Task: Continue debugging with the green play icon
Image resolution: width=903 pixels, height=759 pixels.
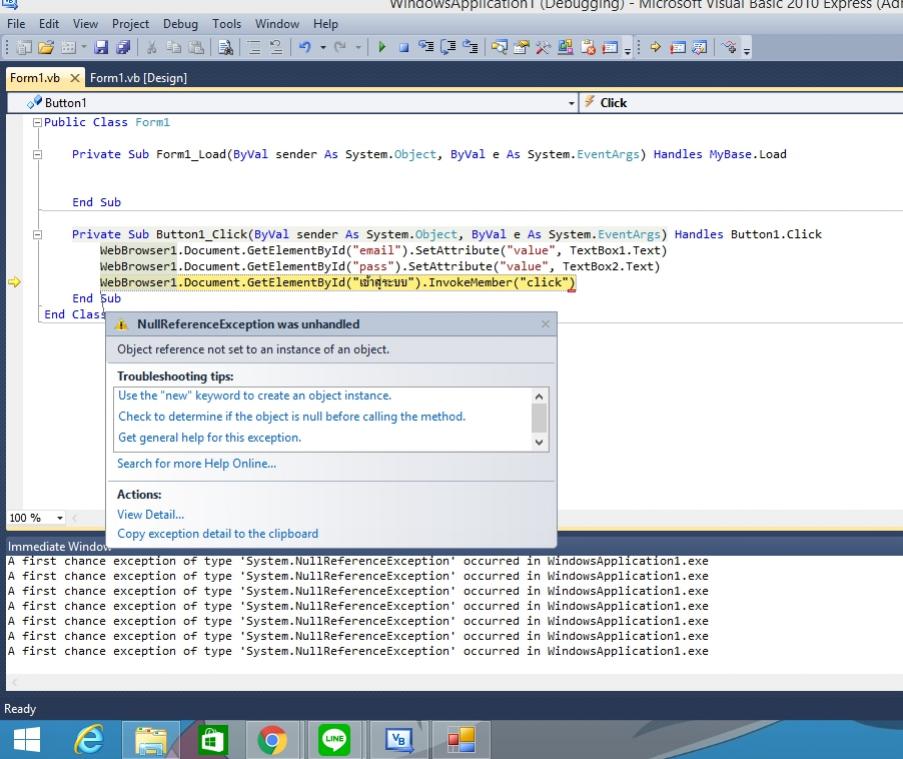Action: click(381, 47)
